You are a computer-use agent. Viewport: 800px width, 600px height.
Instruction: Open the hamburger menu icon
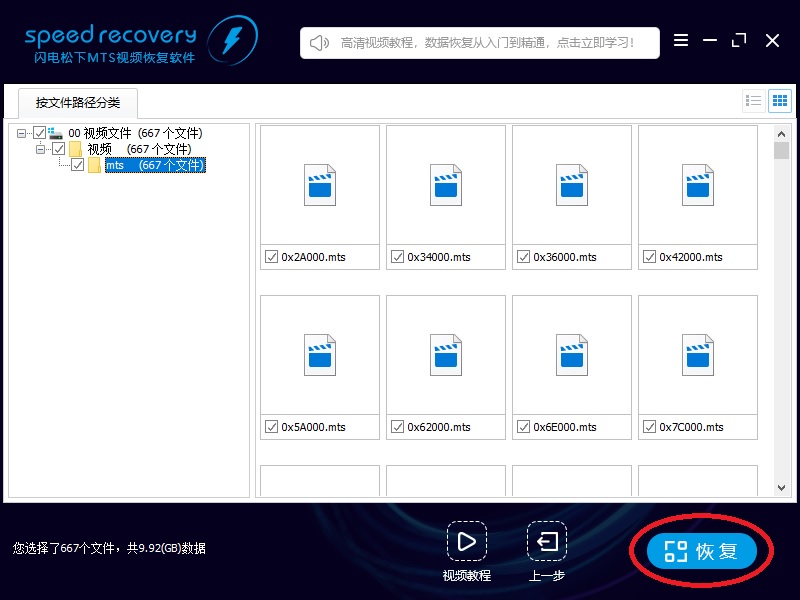point(681,40)
